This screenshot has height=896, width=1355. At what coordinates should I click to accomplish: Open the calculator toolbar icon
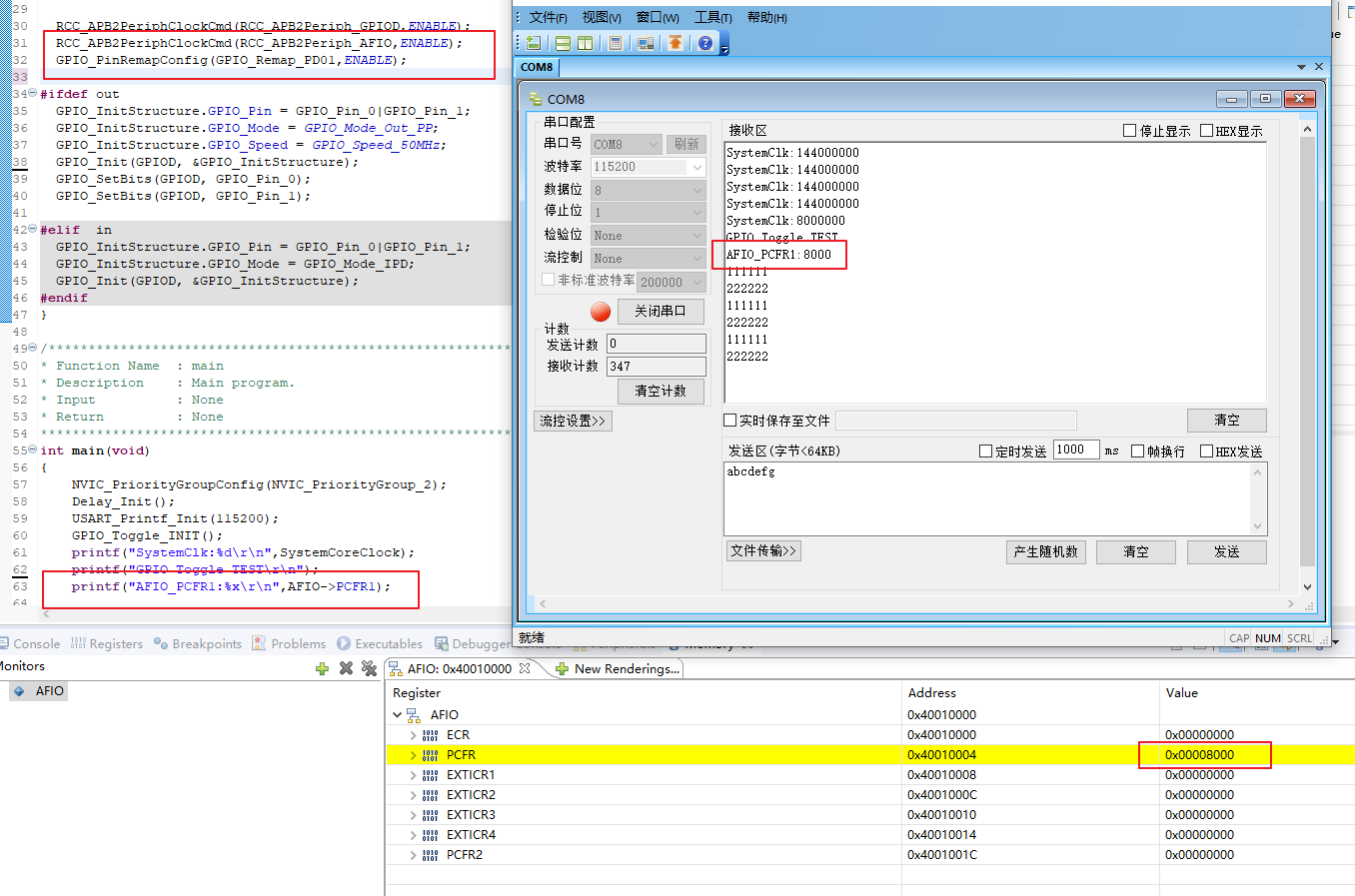coord(616,43)
